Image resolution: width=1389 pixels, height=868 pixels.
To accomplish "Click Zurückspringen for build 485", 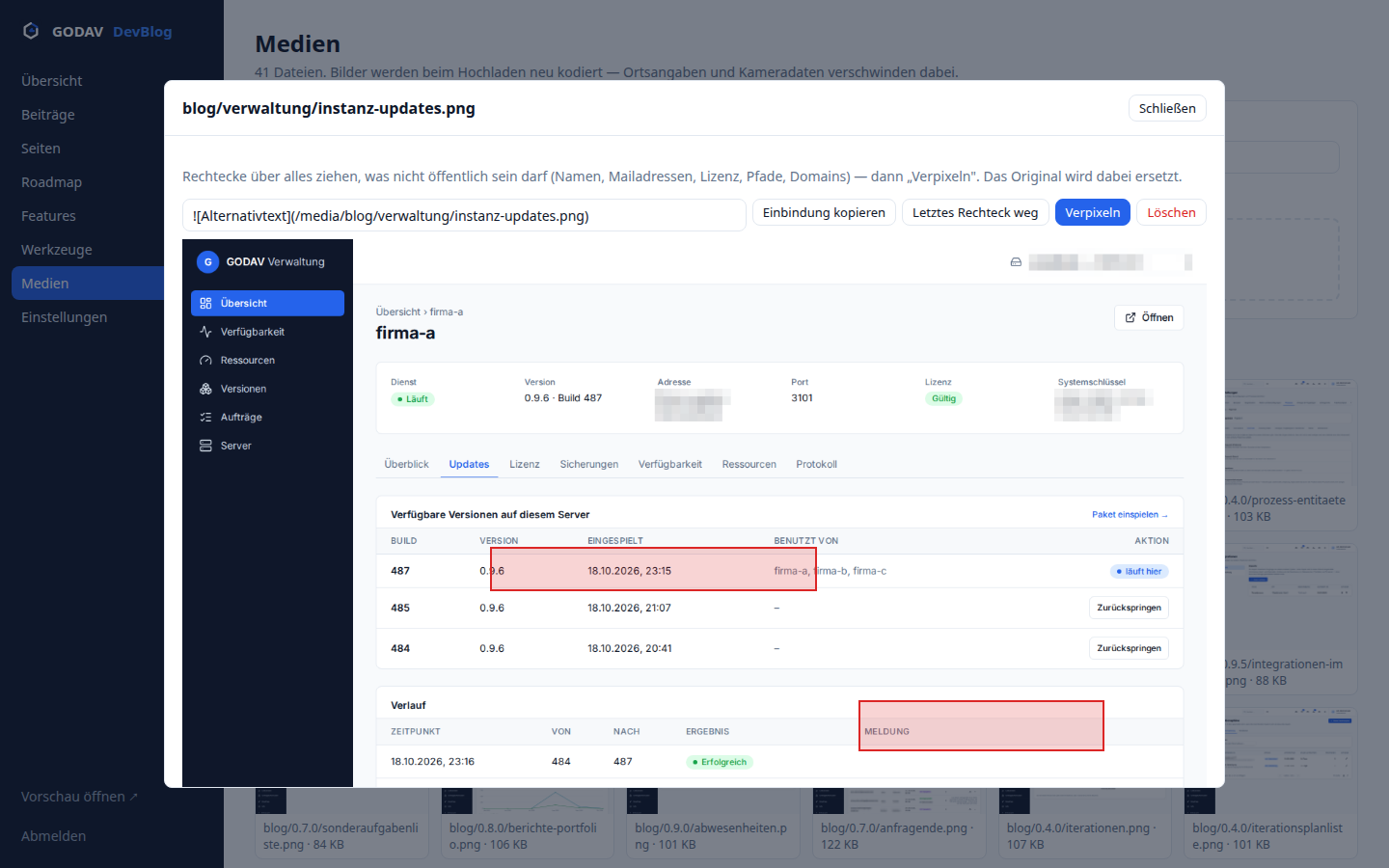I will [x=1129, y=608].
